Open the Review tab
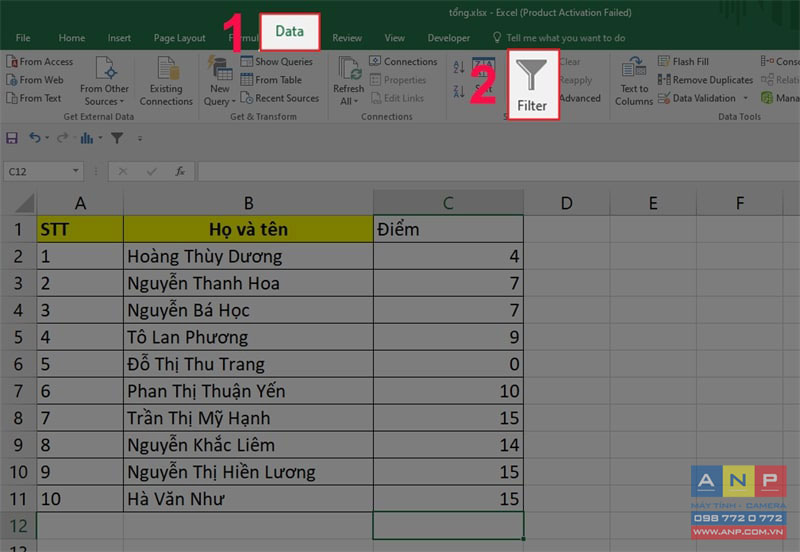The image size is (800, 552). pos(347,38)
